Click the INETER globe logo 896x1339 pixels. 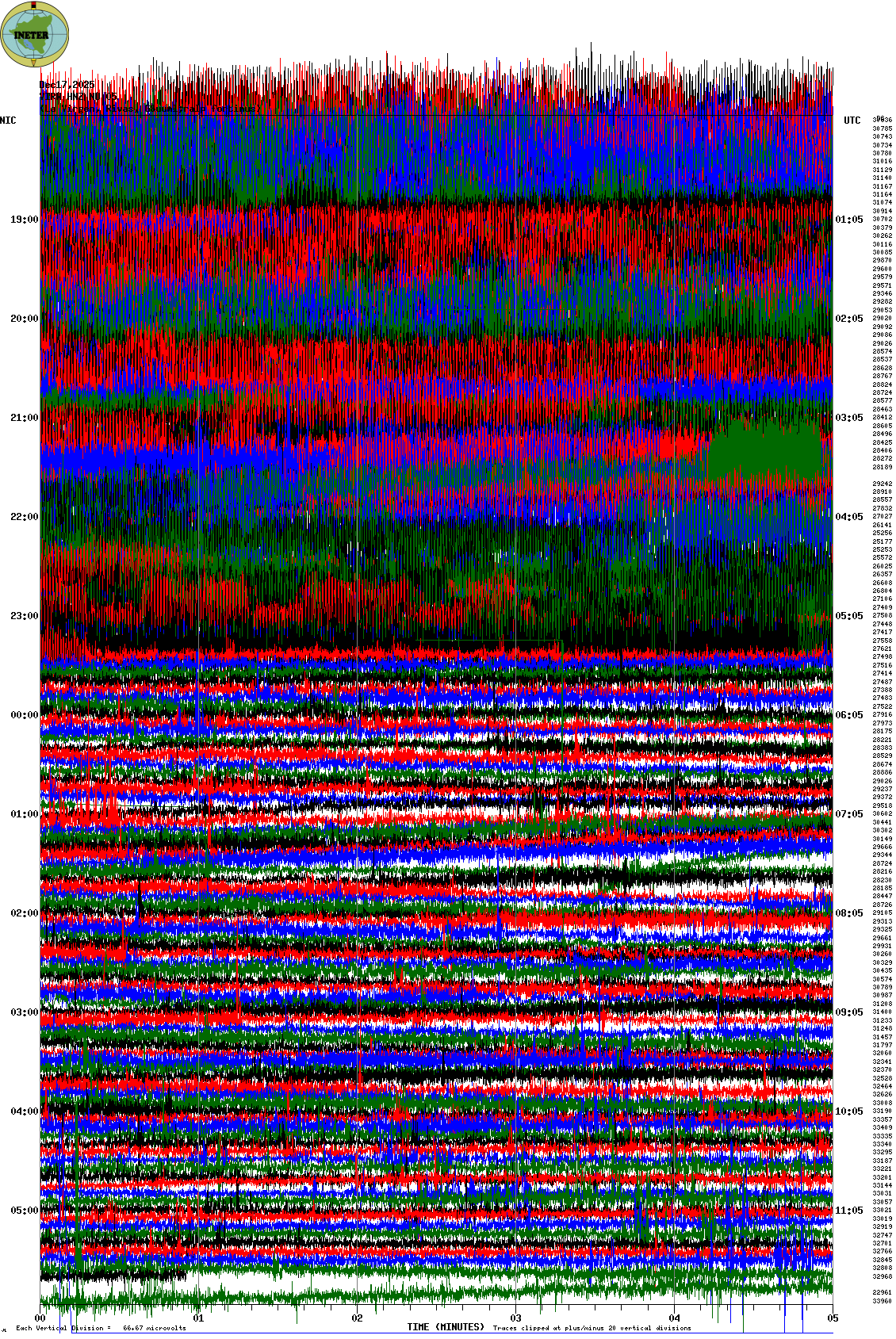[35, 33]
